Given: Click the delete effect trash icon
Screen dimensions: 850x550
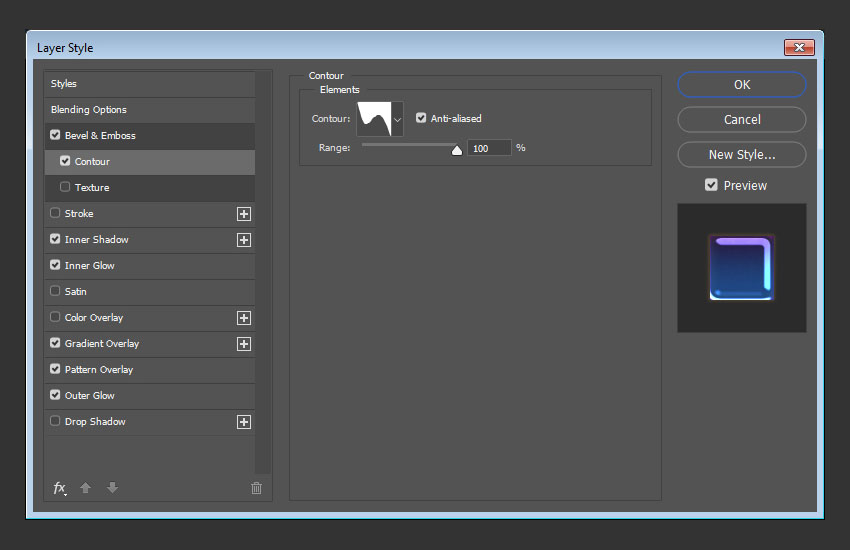Looking at the screenshot, I should 256,488.
